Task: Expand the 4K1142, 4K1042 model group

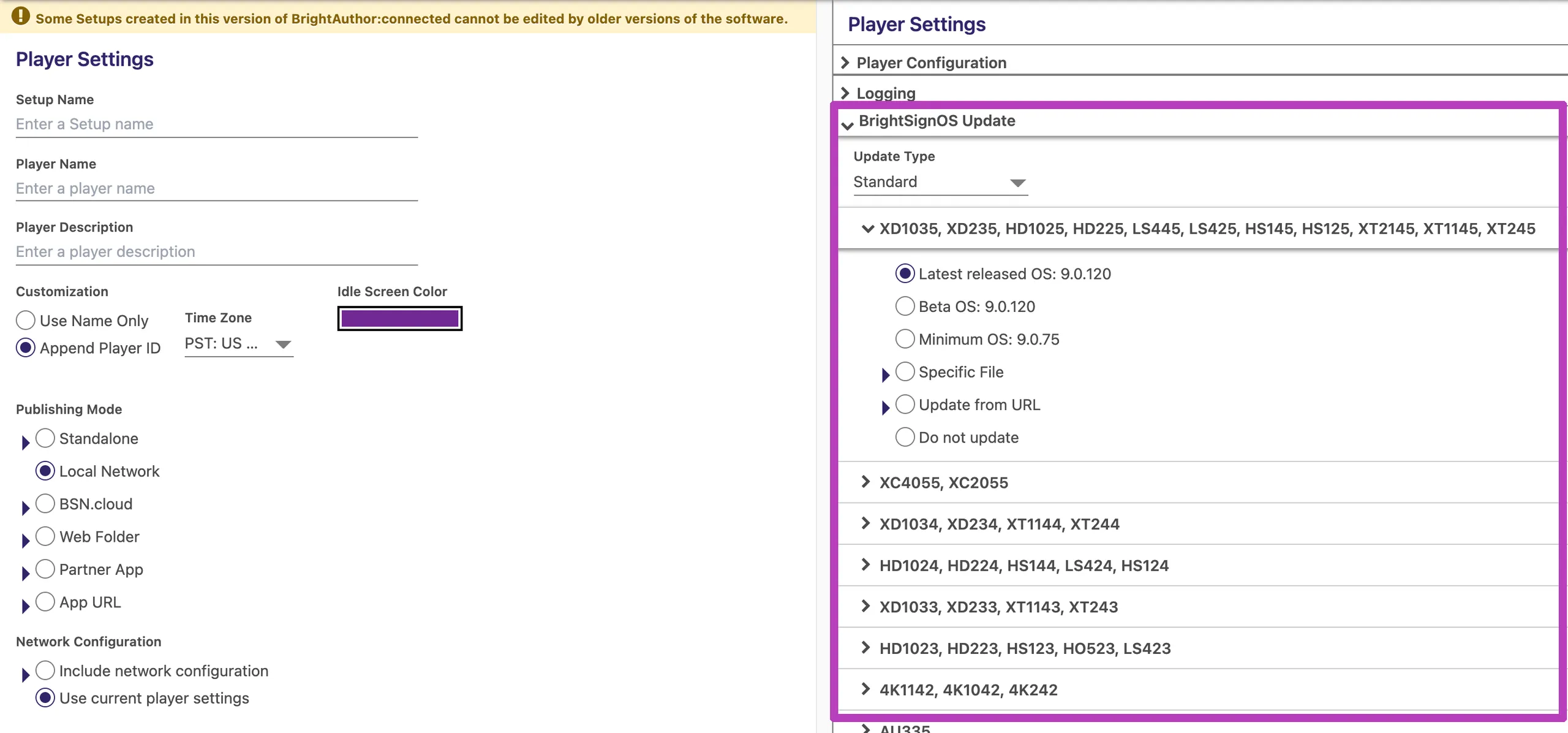Action: (x=865, y=689)
